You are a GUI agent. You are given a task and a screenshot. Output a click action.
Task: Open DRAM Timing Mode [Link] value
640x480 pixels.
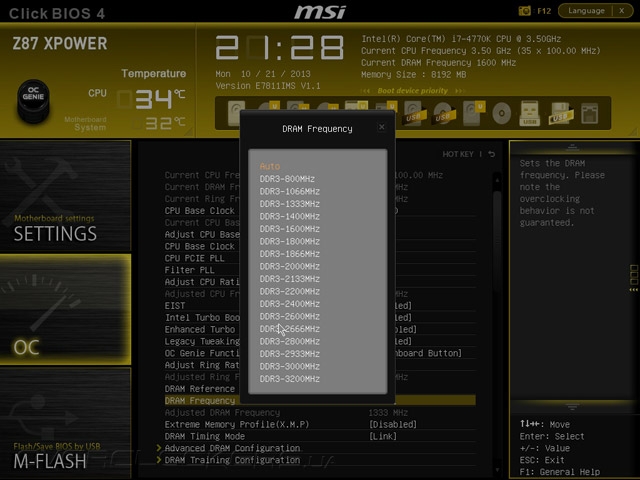point(382,436)
